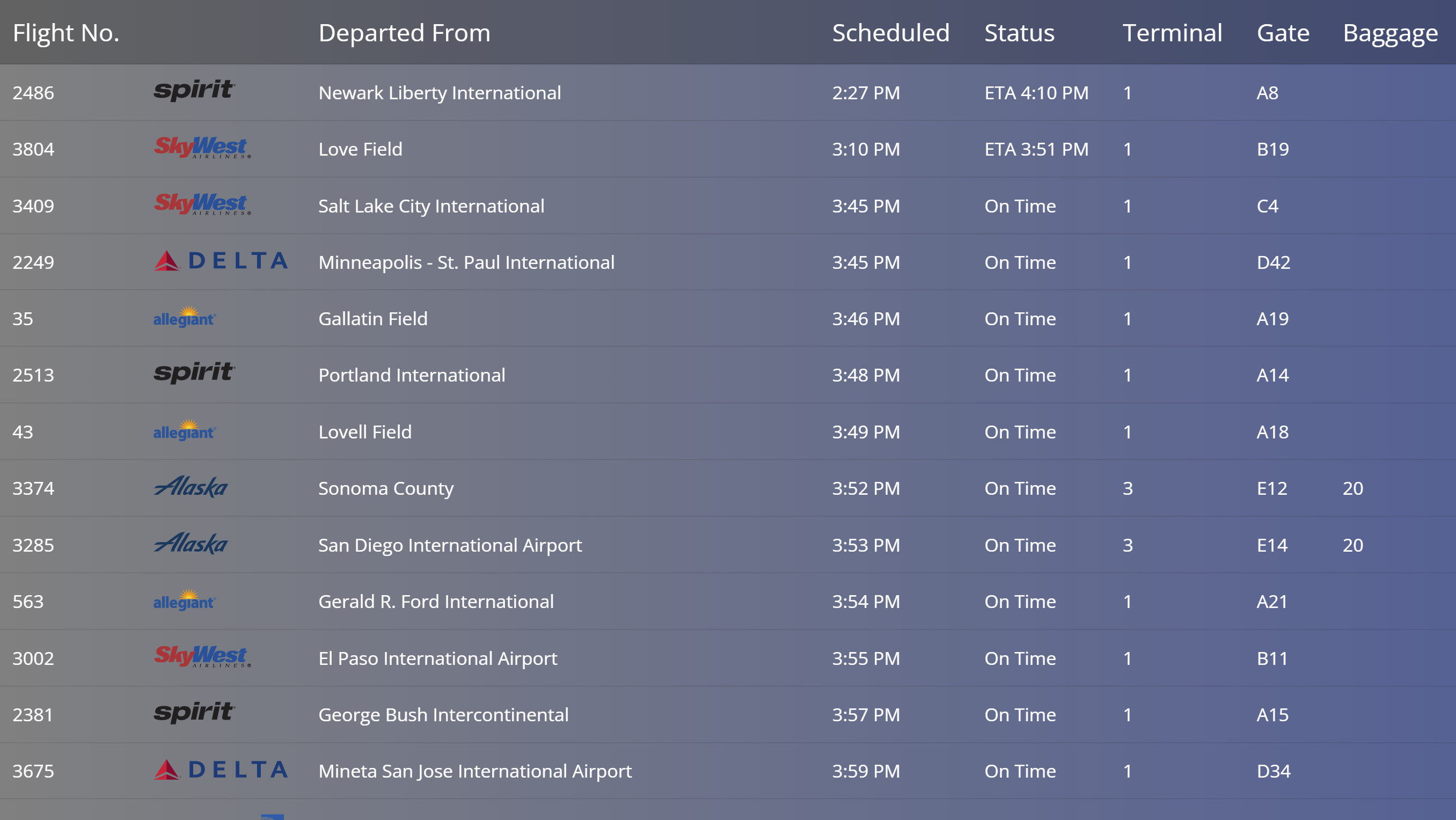The width and height of the screenshot is (1456, 820).
Task: Click Lovell Field origin on flight 43
Action: coord(365,432)
